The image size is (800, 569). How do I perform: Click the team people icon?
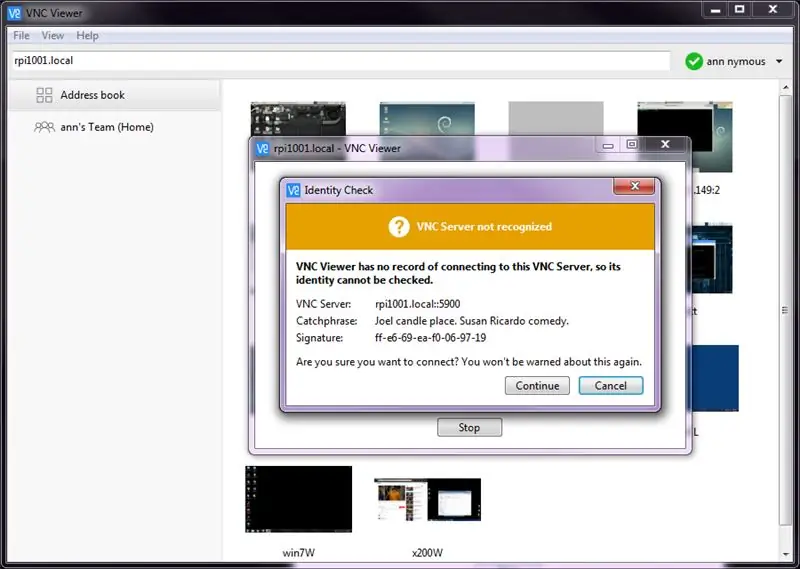pos(44,127)
